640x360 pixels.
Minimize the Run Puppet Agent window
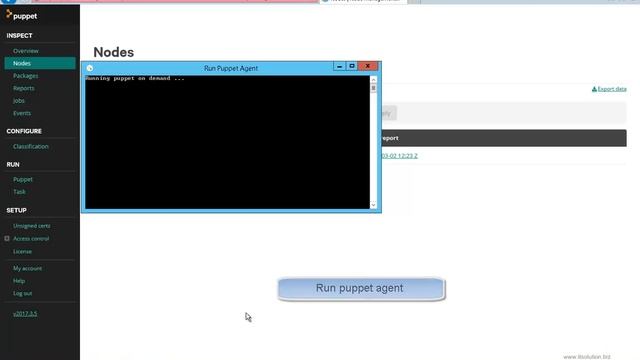339,66
